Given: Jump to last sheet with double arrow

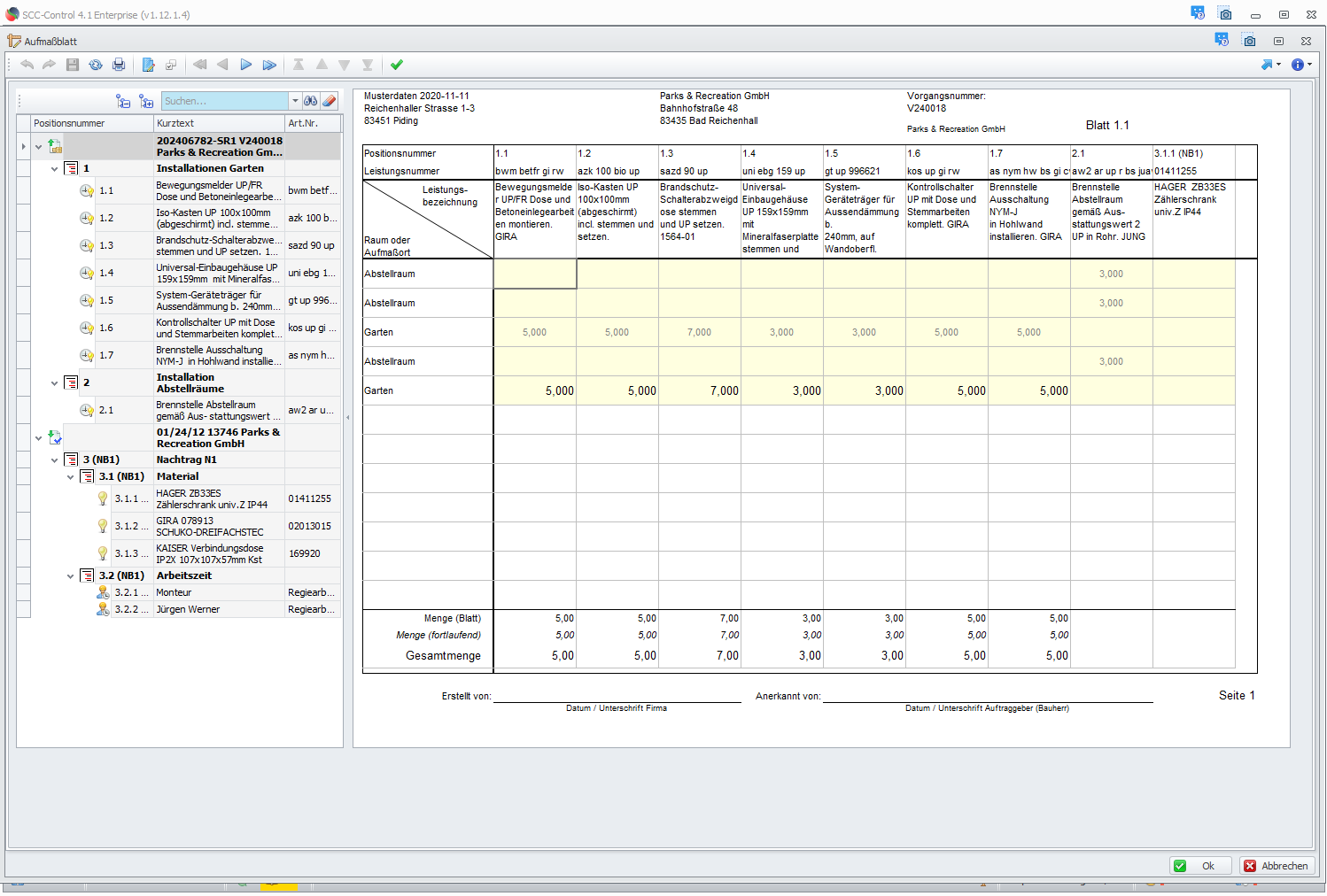Looking at the screenshot, I should point(269,65).
